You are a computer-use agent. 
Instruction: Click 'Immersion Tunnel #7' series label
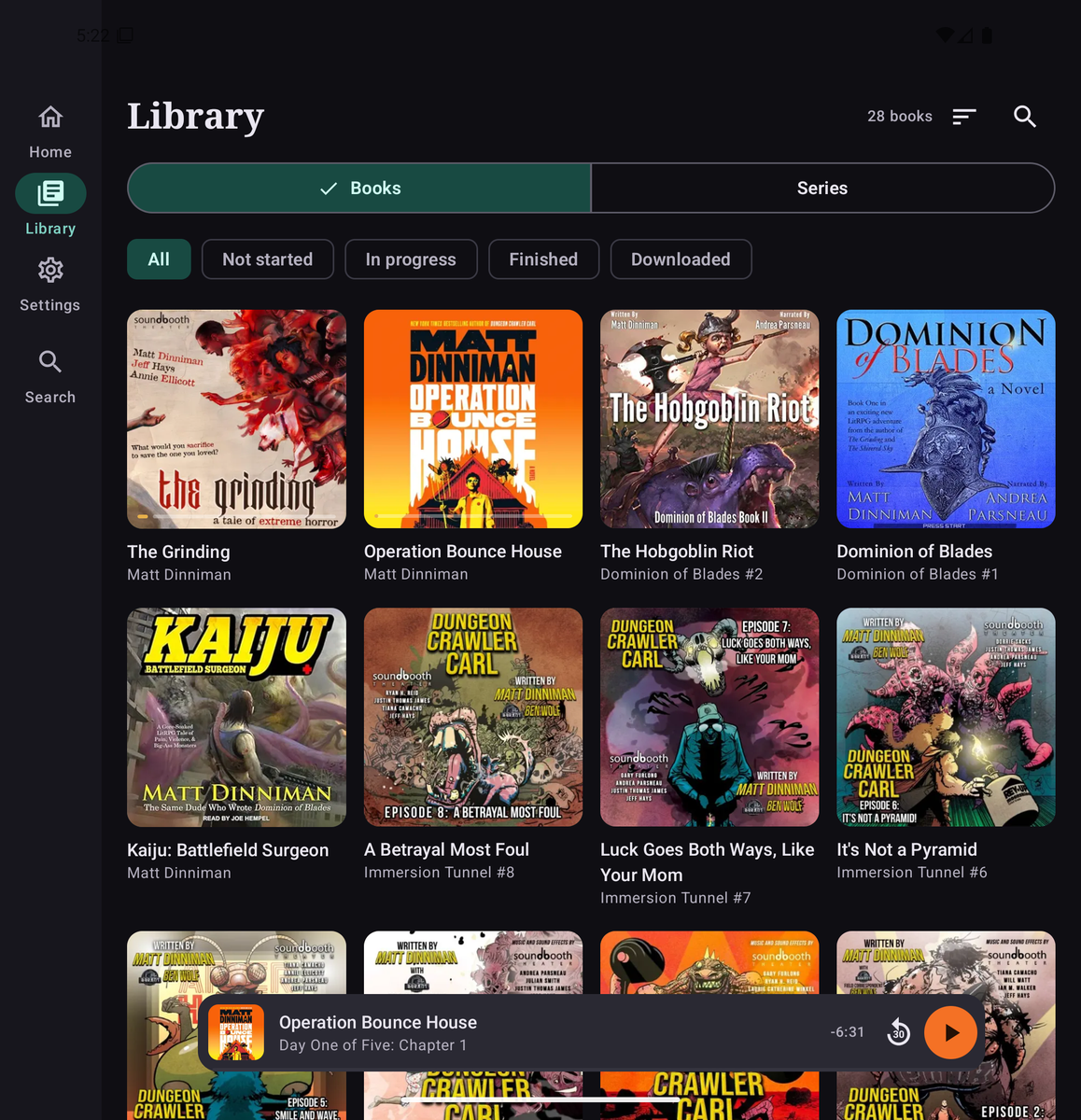675,898
